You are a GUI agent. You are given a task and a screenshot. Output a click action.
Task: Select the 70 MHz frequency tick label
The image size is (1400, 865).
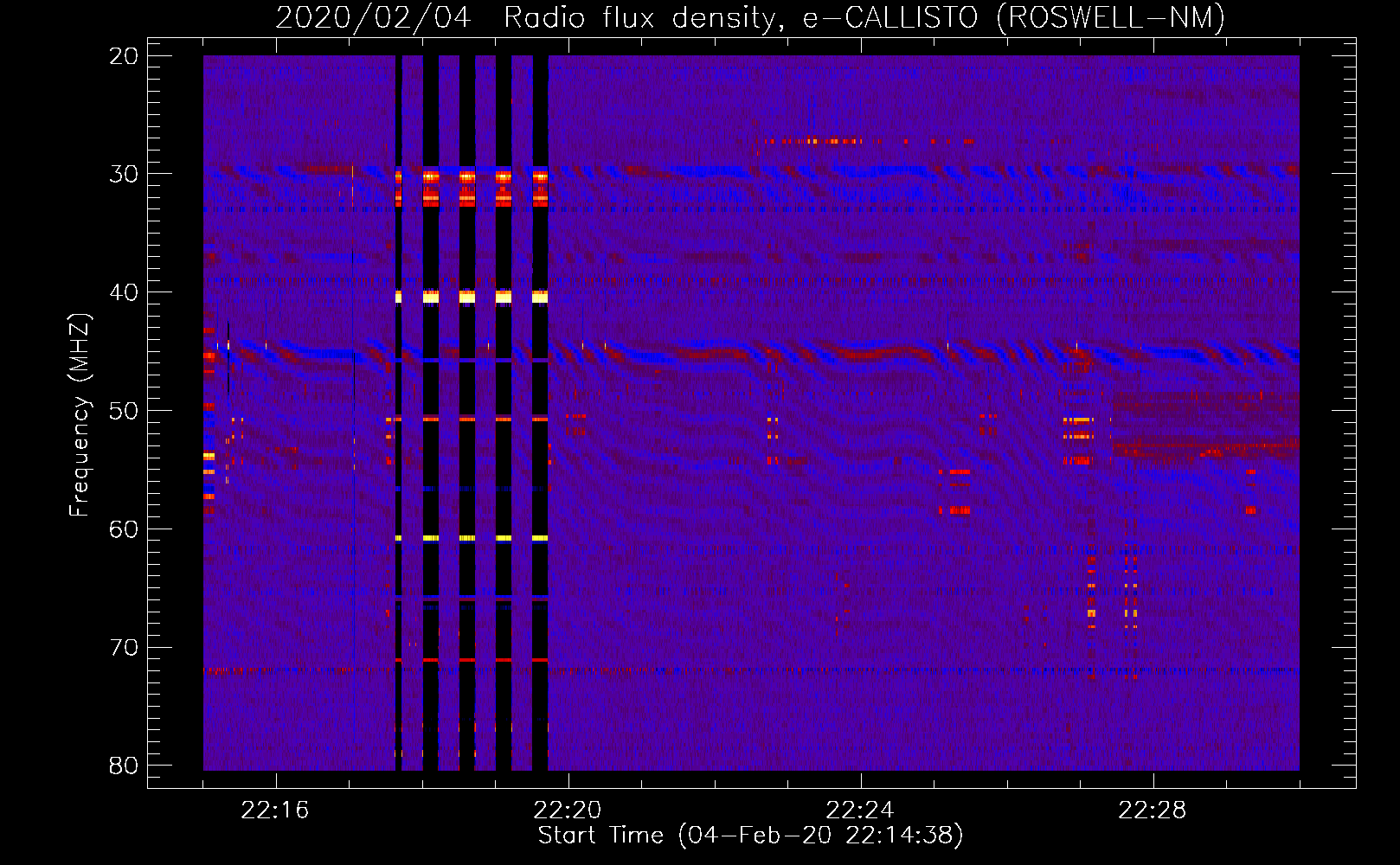(125, 648)
